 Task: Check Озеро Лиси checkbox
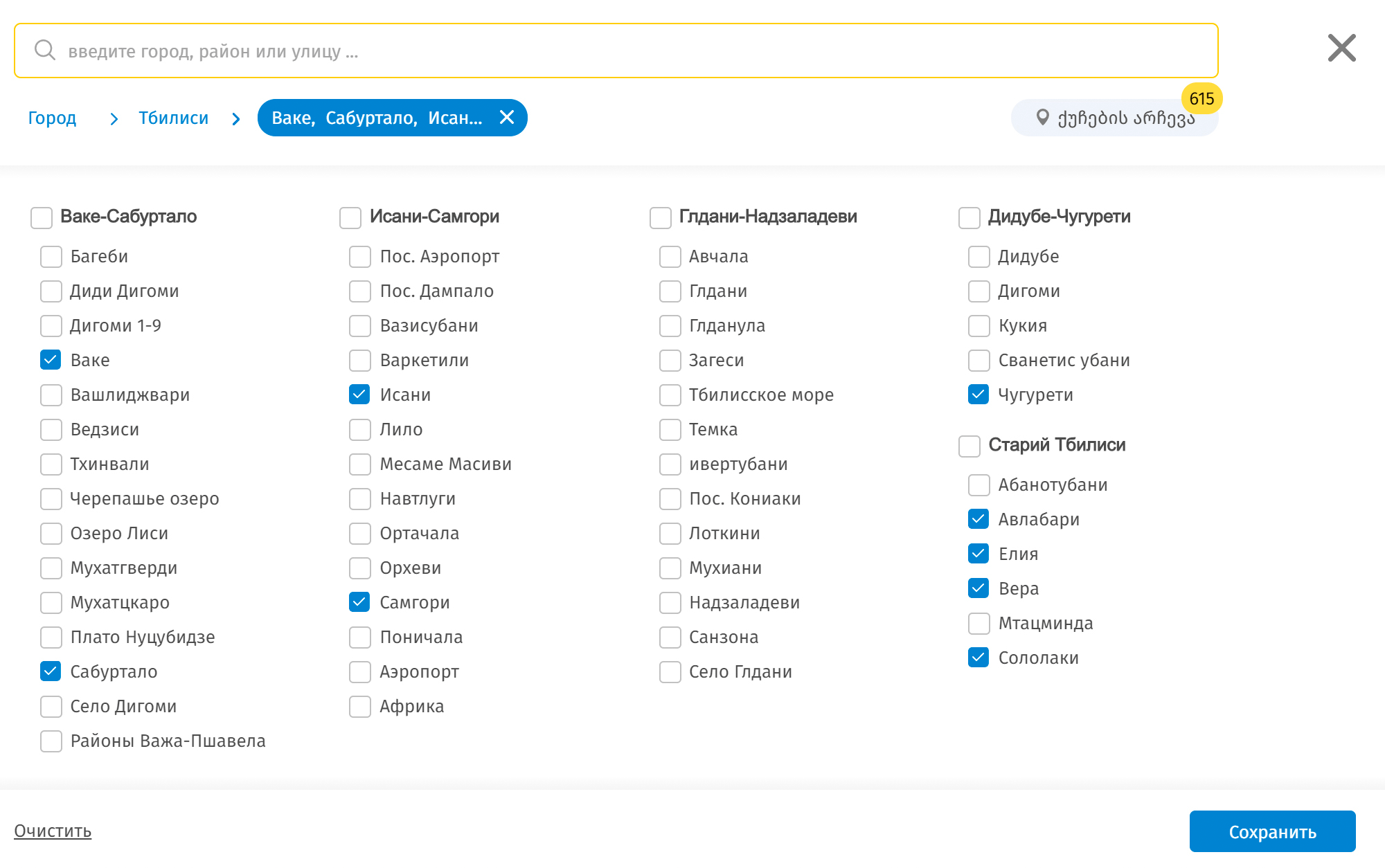pos(51,534)
